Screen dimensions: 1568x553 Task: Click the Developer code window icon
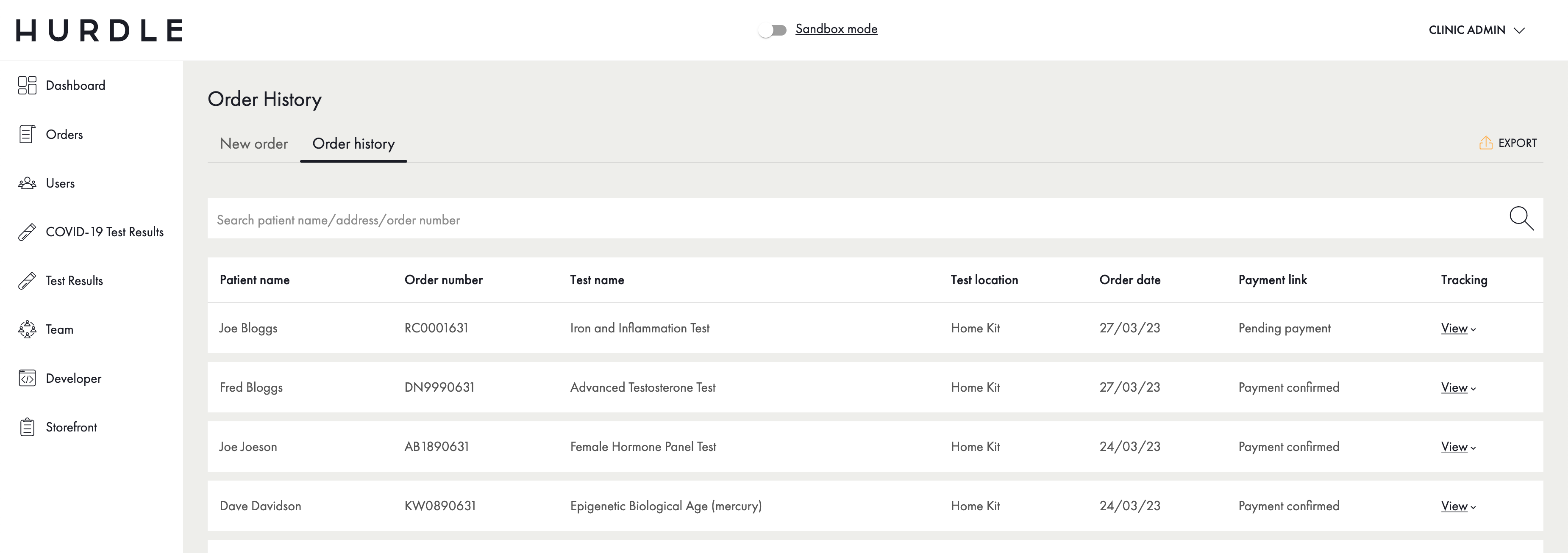pyautogui.click(x=27, y=379)
